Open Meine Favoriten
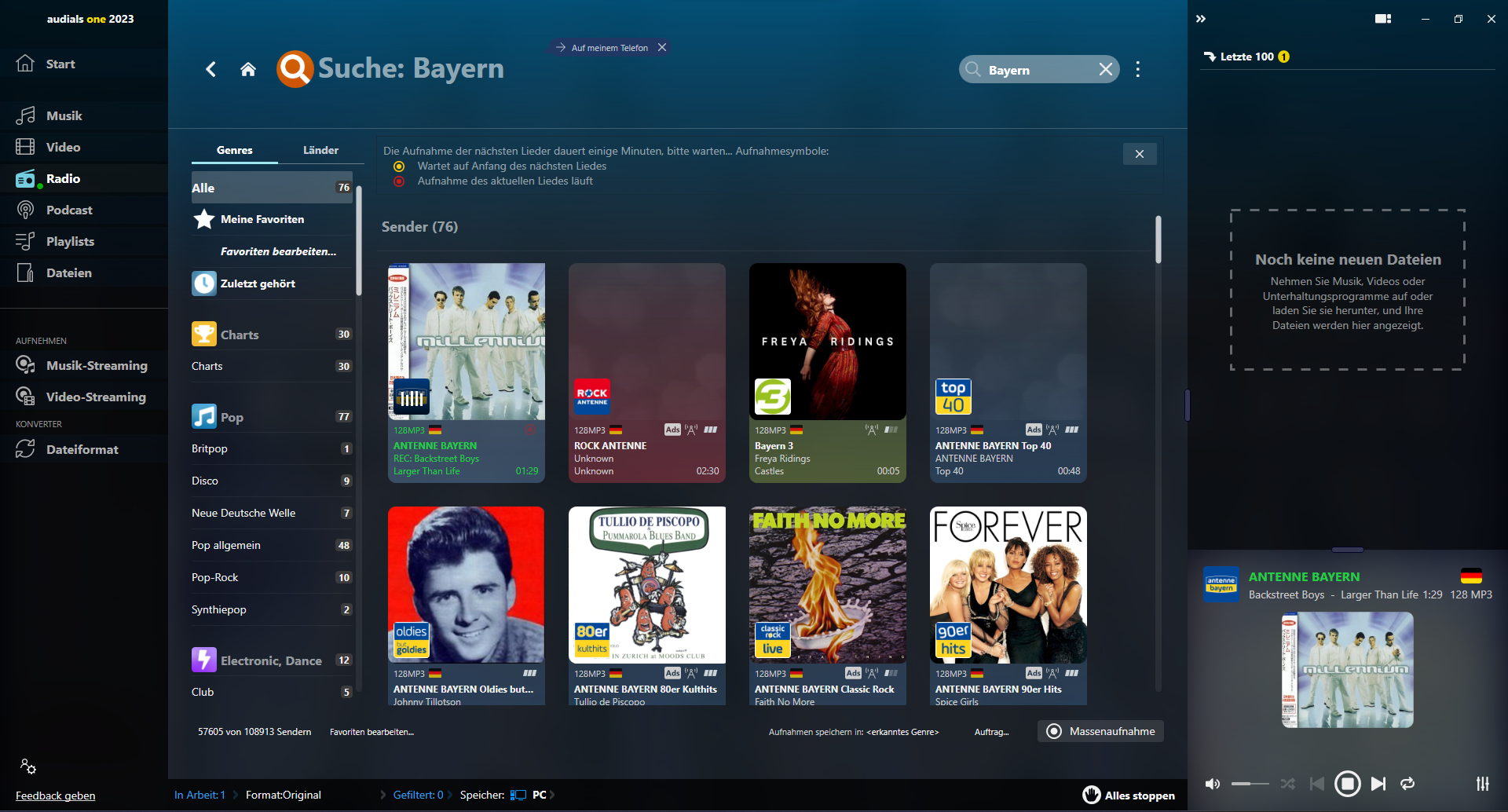 [272, 219]
